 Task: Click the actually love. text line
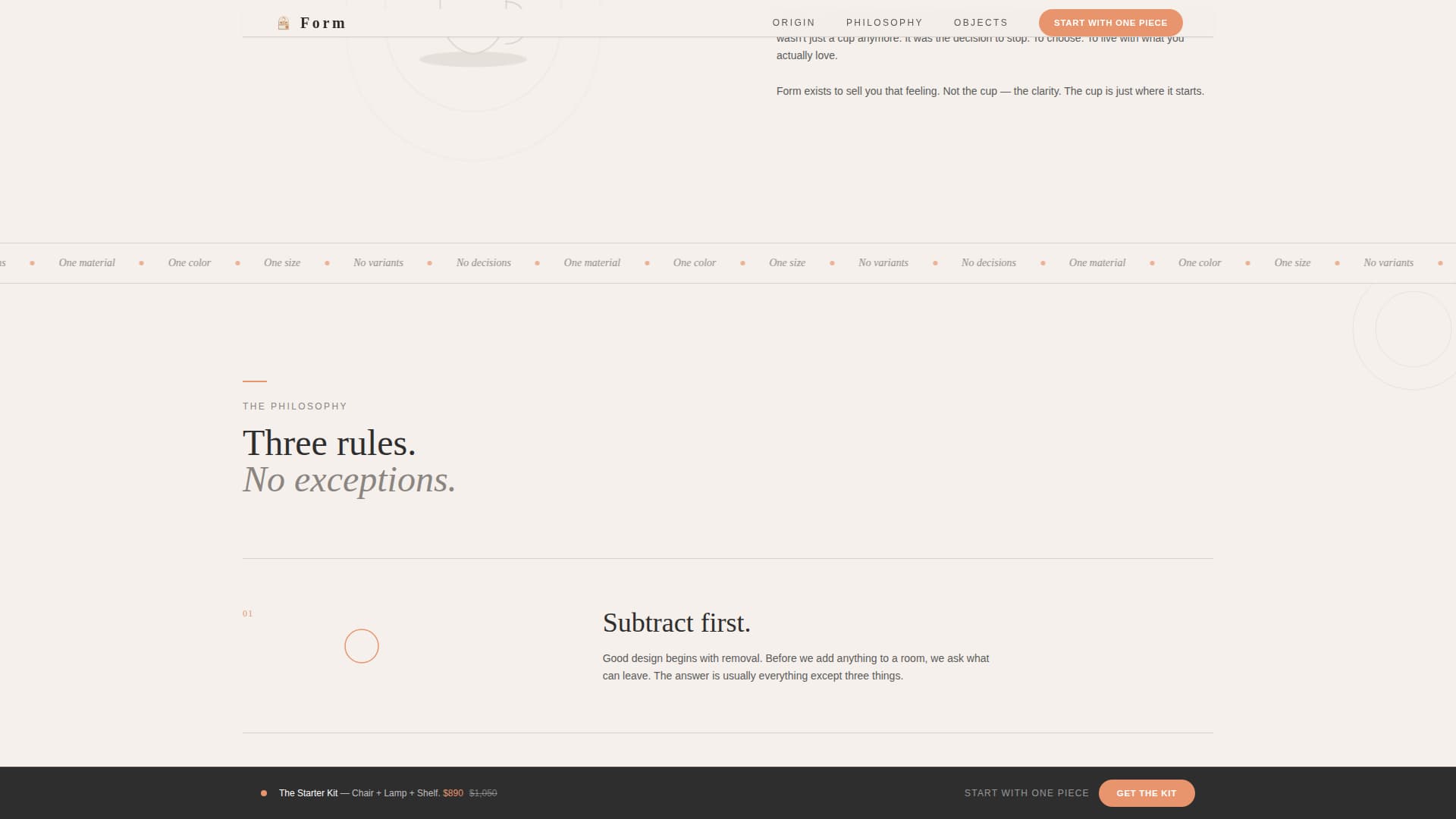pos(807,55)
